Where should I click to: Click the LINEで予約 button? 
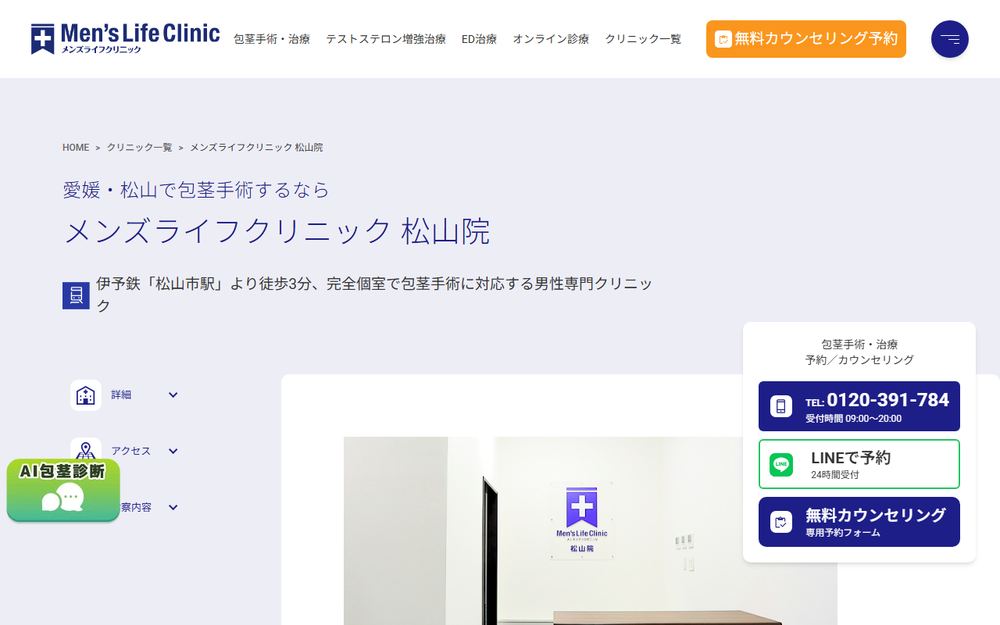(858, 464)
